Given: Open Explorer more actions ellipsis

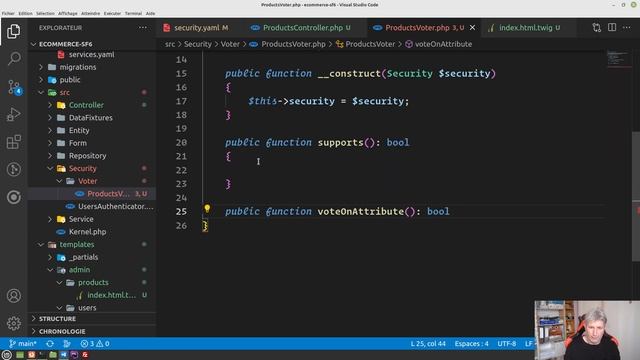Looking at the screenshot, I should pos(142,28).
